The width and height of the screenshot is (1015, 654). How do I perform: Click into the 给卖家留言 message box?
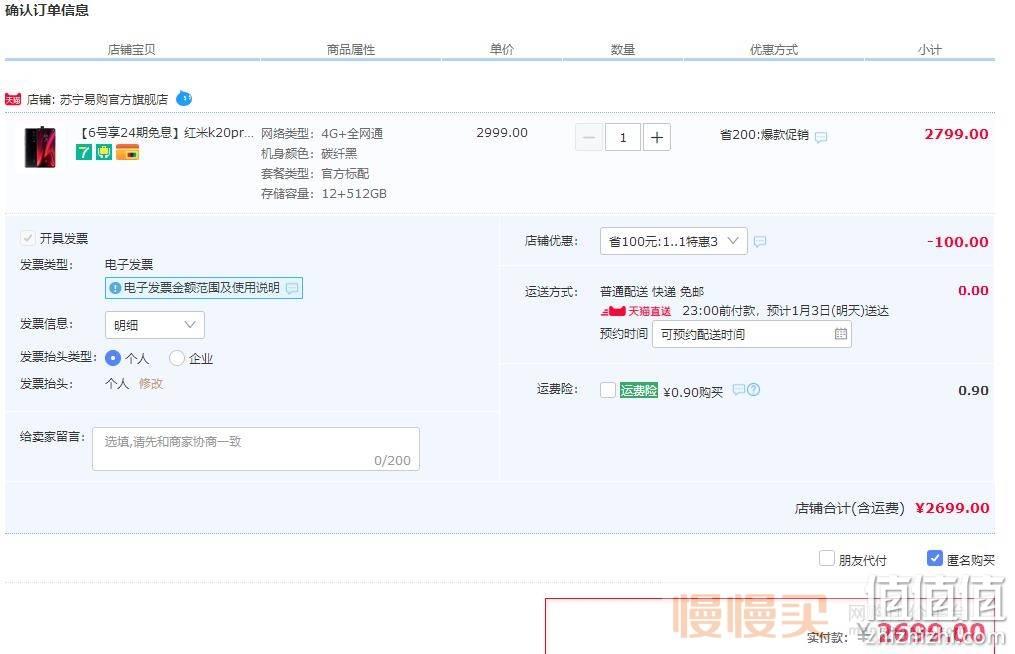click(256, 449)
